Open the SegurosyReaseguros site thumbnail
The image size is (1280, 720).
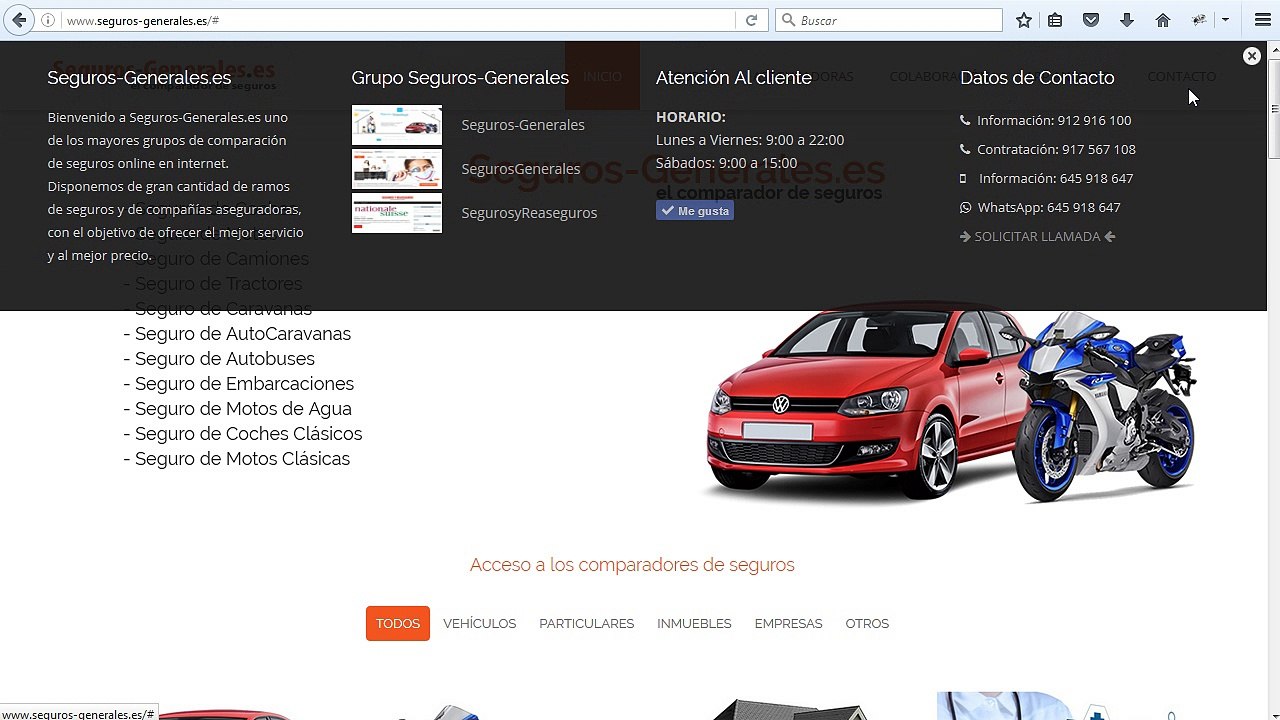coord(397,213)
